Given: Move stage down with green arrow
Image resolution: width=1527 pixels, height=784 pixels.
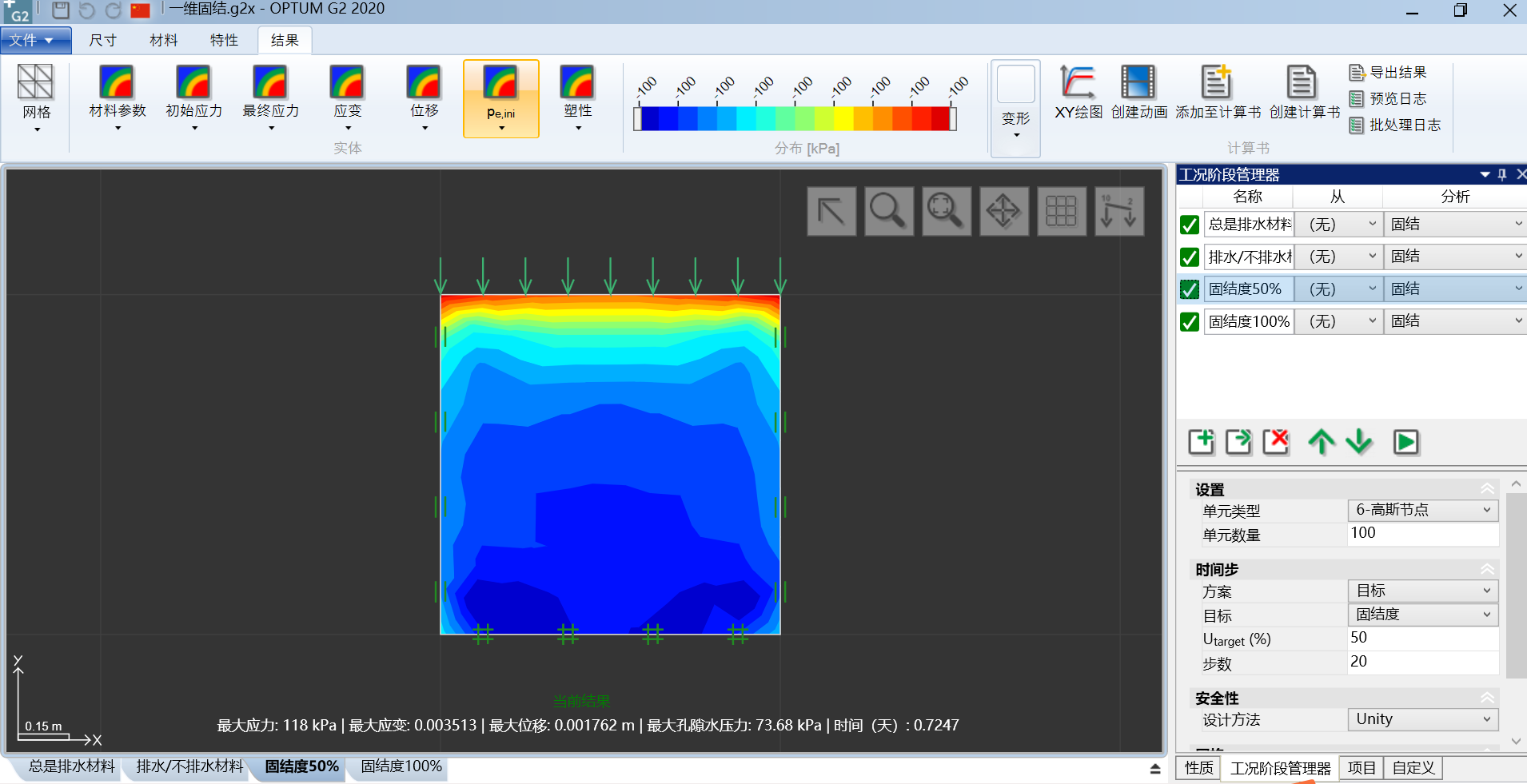Looking at the screenshot, I should pos(1359,441).
